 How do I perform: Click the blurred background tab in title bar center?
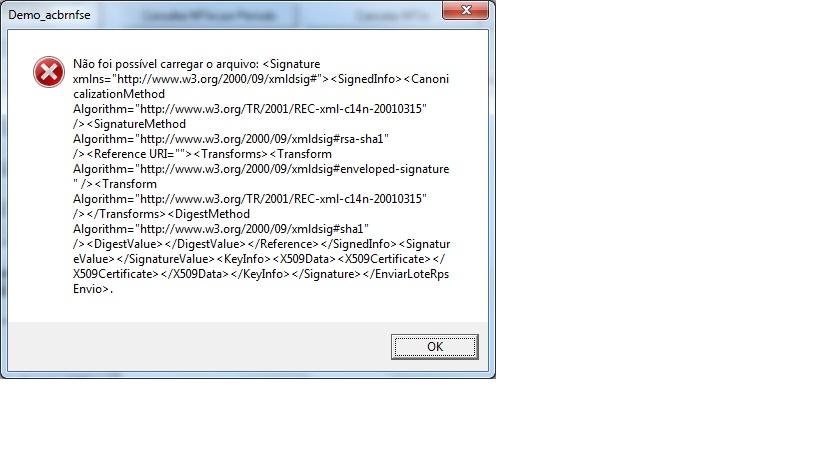[x=208, y=16]
